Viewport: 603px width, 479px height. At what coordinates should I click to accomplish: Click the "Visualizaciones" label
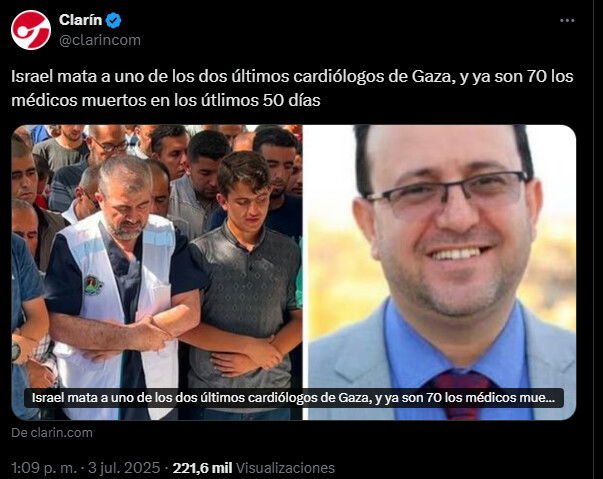(285, 468)
